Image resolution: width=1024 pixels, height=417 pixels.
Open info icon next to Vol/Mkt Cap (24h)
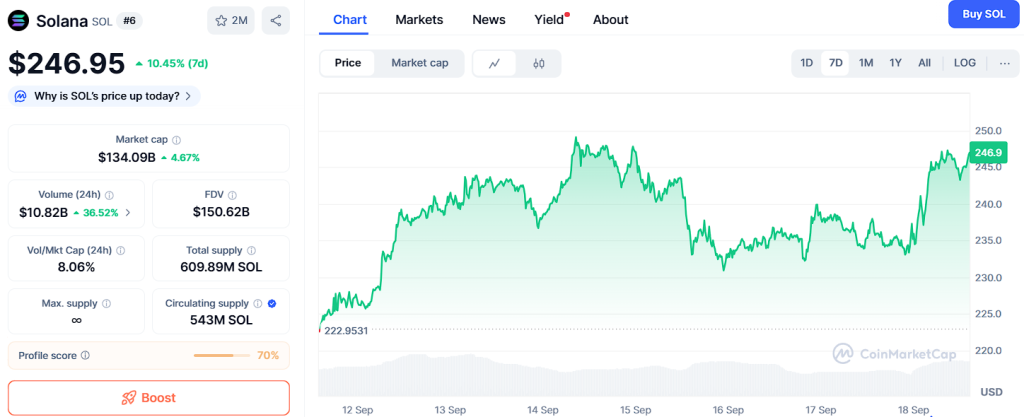pos(121,251)
